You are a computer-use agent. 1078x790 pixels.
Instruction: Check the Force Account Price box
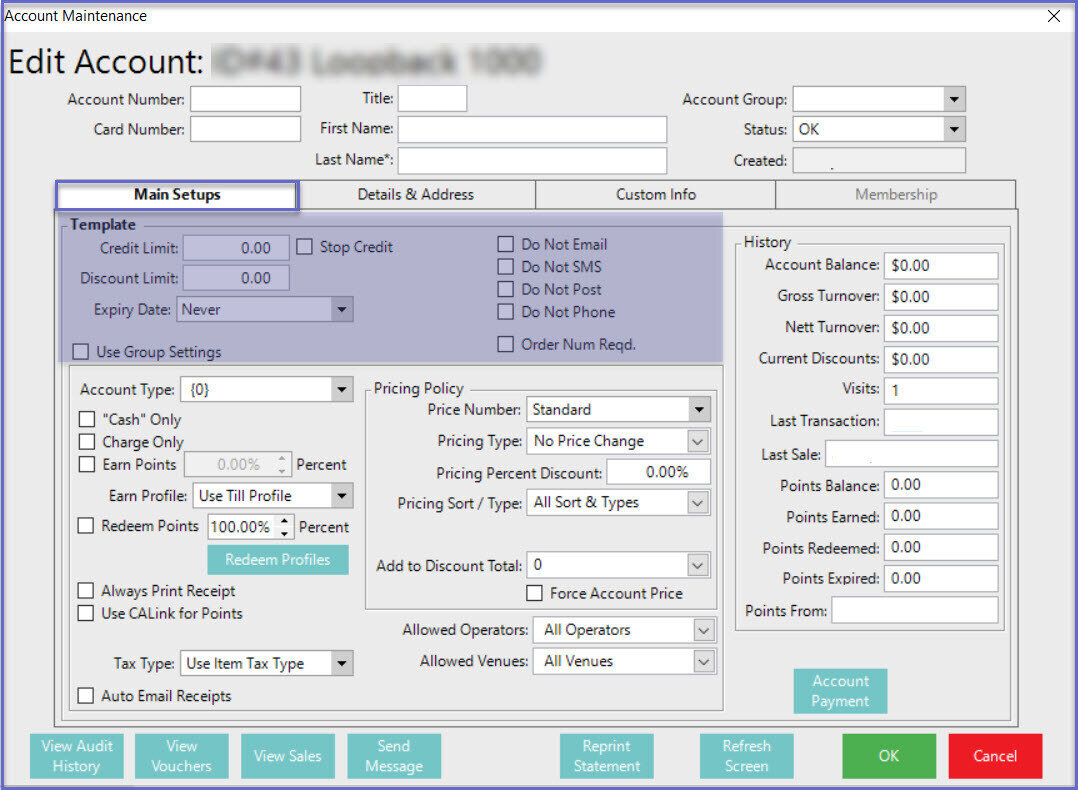pos(535,594)
